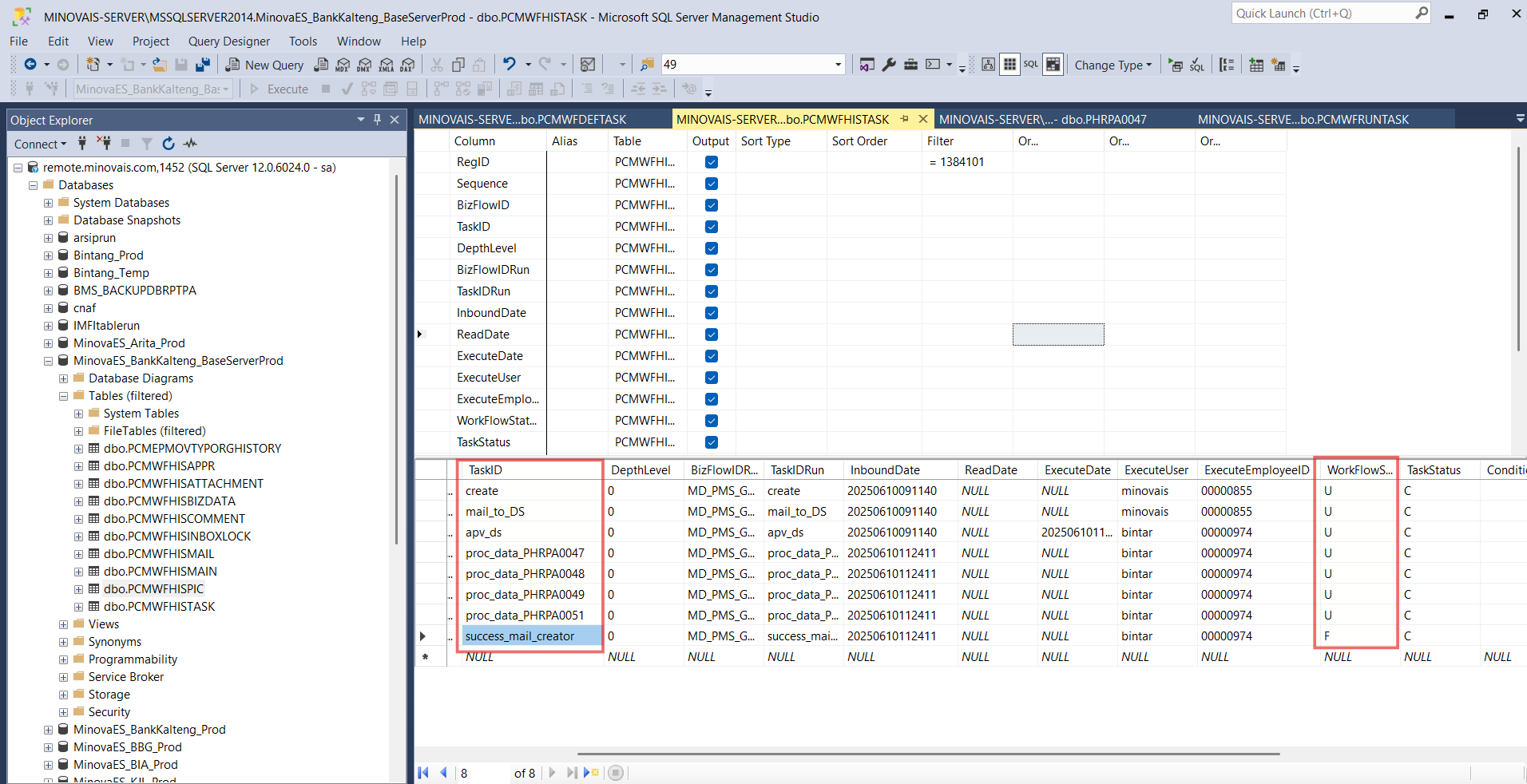Switch to the dbo.PCMWFDEFTASK tab
The image size is (1527, 784).
(522, 120)
